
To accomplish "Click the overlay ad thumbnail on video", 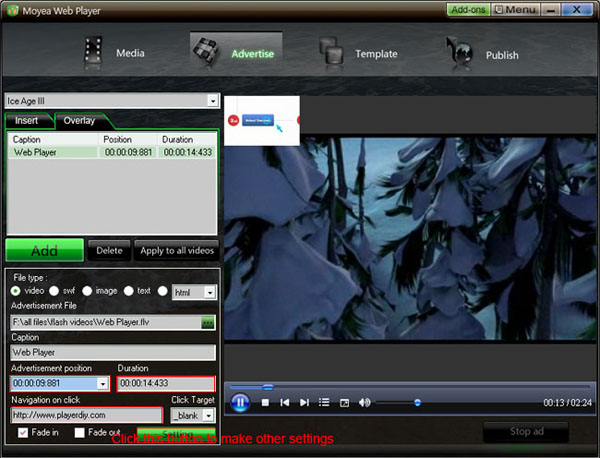I will click(262, 121).
